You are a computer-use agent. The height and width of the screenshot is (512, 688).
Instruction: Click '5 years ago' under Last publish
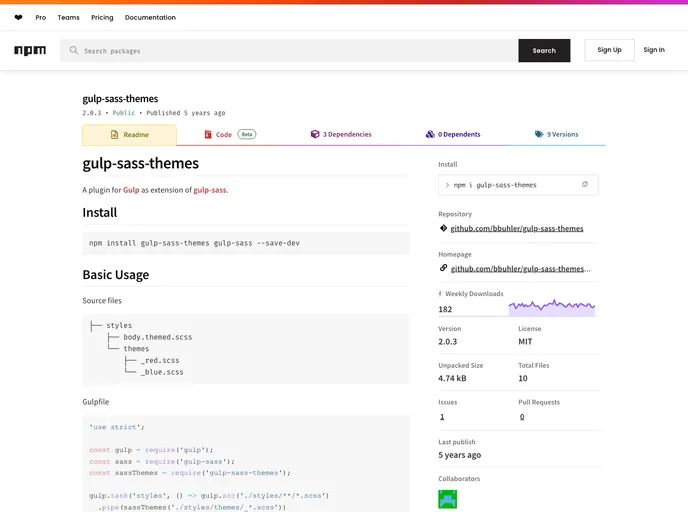pyautogui.click(x=459, y=455)
